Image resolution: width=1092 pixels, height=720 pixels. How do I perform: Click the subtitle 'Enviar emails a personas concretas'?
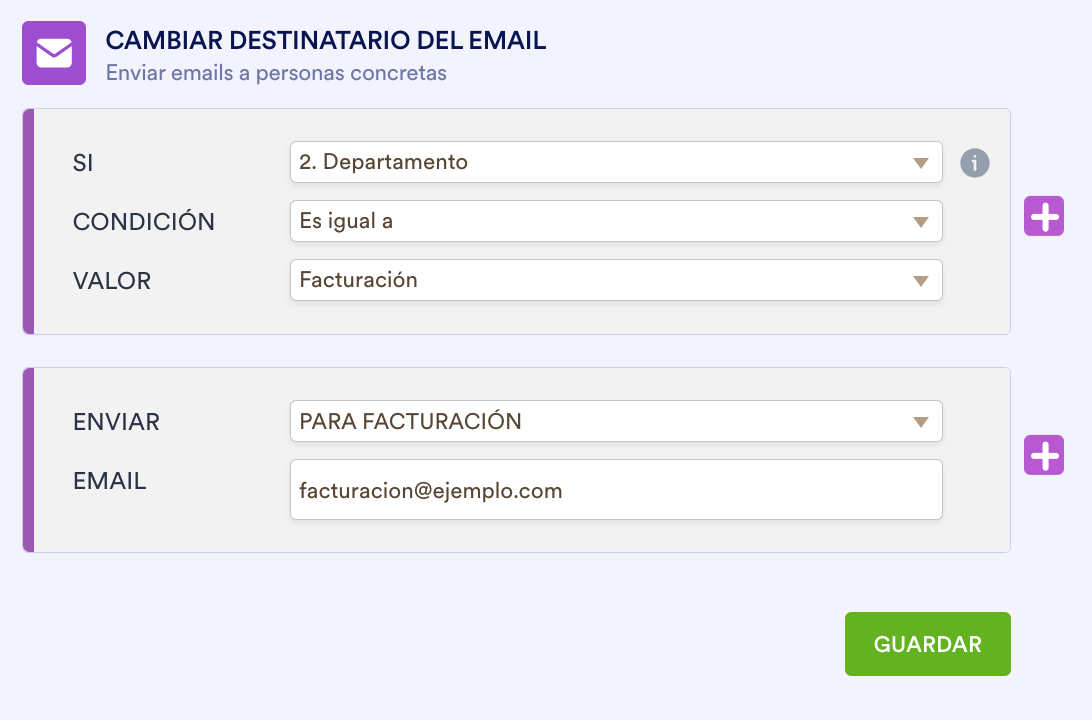click(x=276, y=73)
